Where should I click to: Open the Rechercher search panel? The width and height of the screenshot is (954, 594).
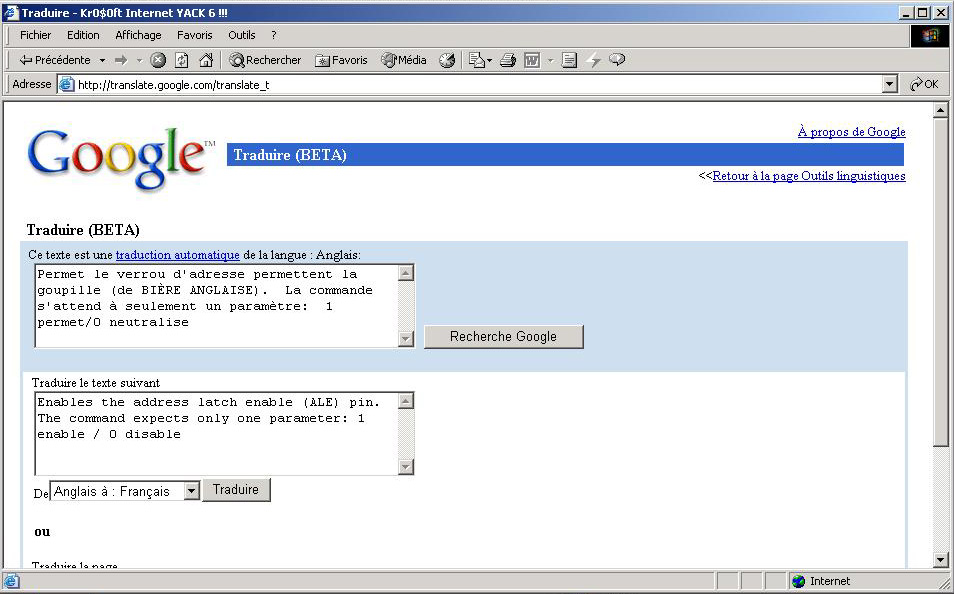click(265, 60)
